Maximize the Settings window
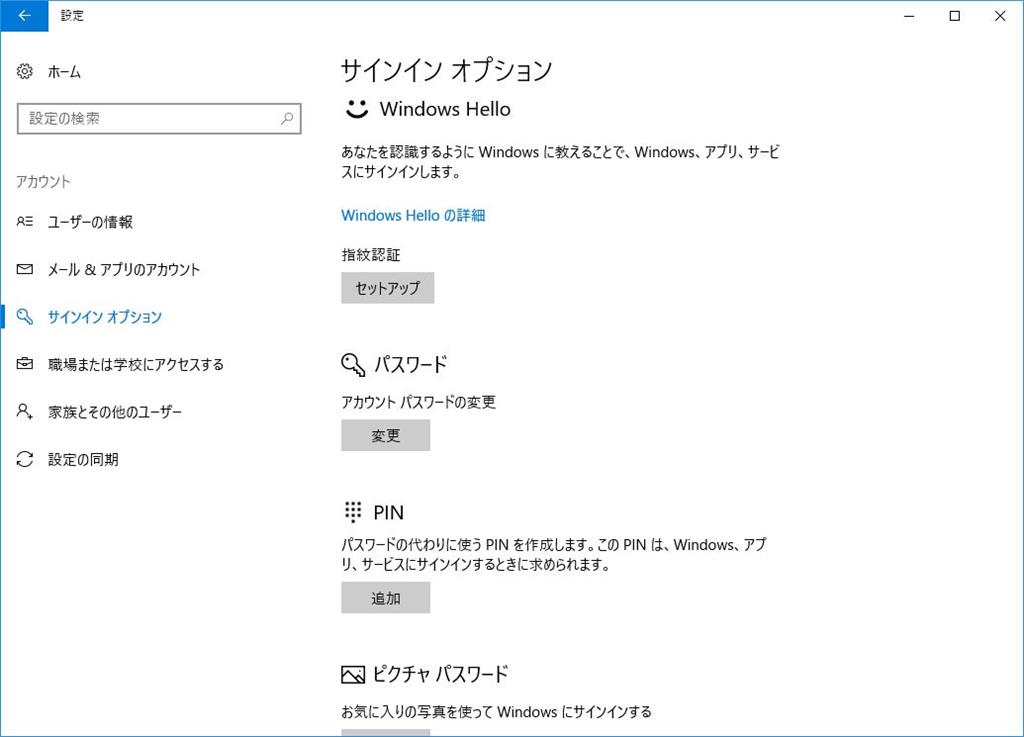 point(955,16)
